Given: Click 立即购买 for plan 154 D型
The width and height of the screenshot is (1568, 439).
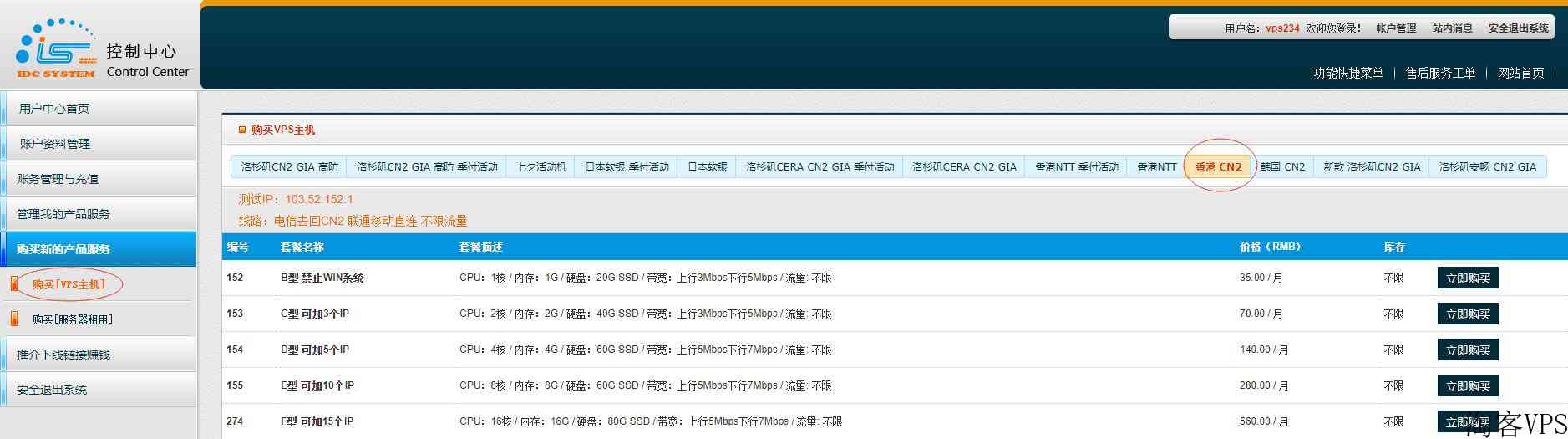Looking at the screenshot, I should pyautogui.click(x=1468, y=350).
